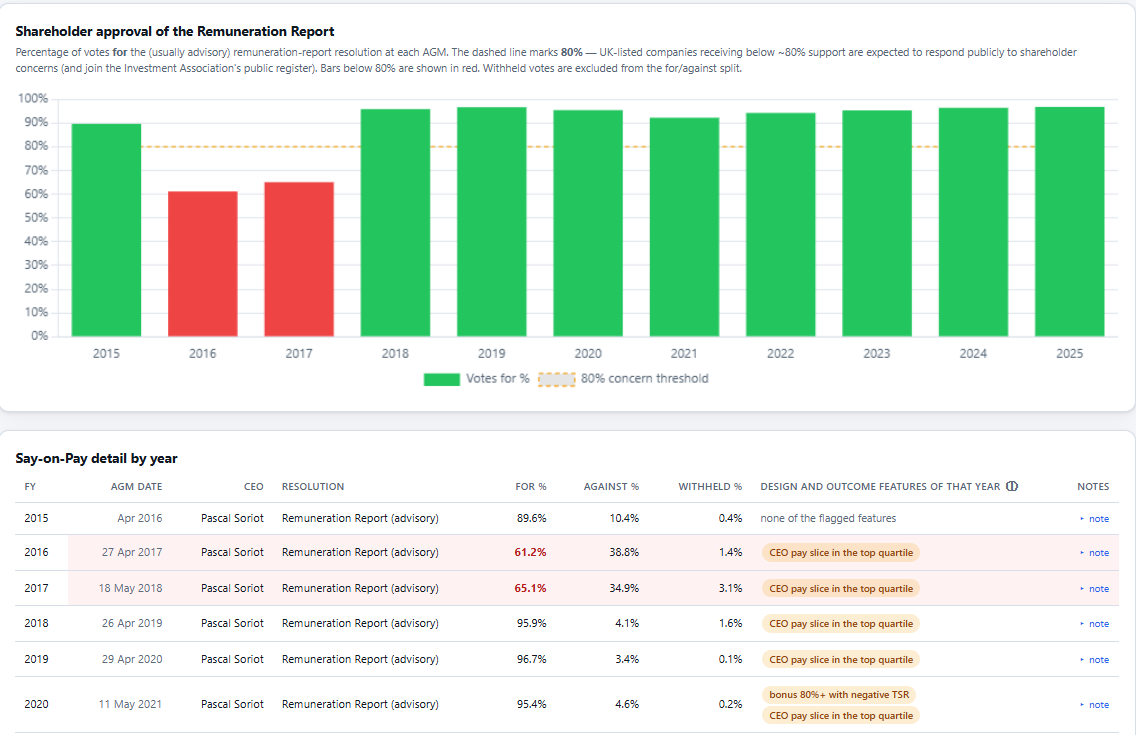Click the '89.6%' For value in FY 2015
This screenshot has width=1136, height=735.
[x=532, y=518]
